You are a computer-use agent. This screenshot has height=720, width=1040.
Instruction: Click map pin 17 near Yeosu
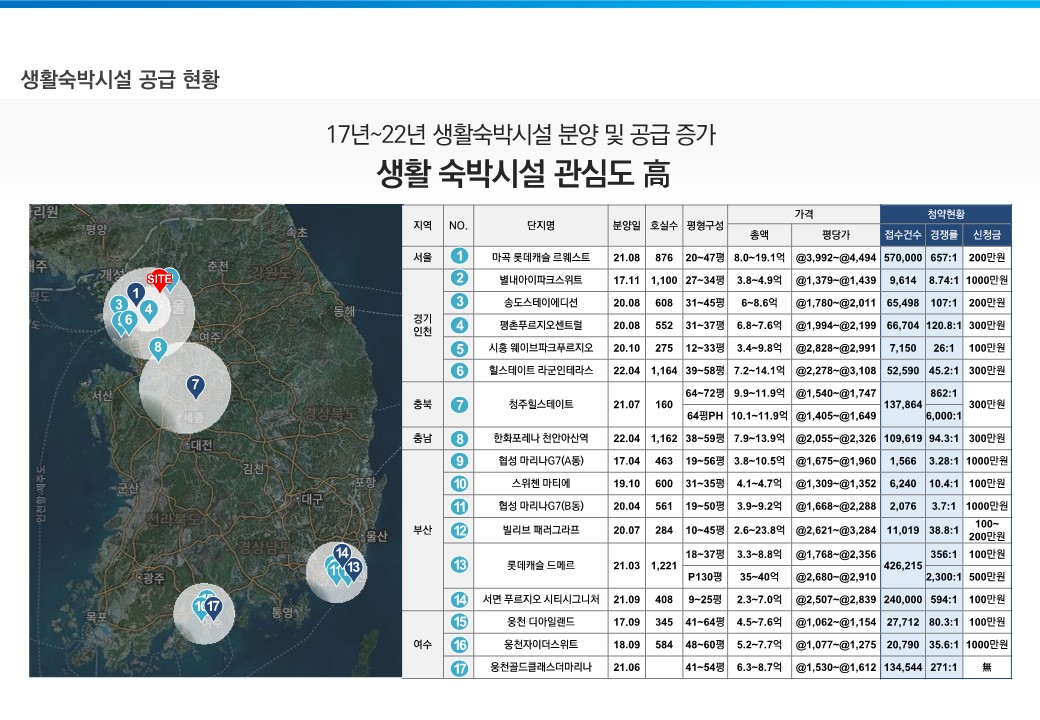pos(212,605)
